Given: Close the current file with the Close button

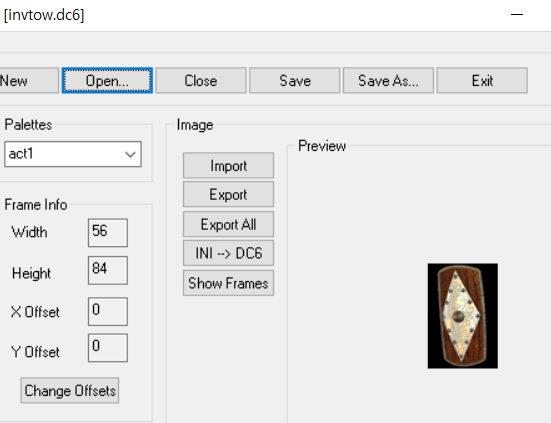Looking at the screenshot, I should [201, 80].
